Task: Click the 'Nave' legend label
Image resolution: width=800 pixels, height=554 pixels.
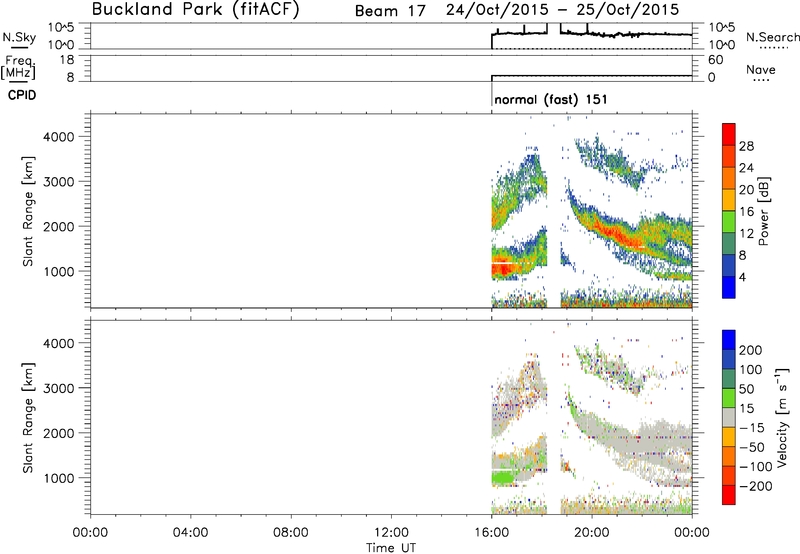Action: pyautogui.click(x=761, y=69)
